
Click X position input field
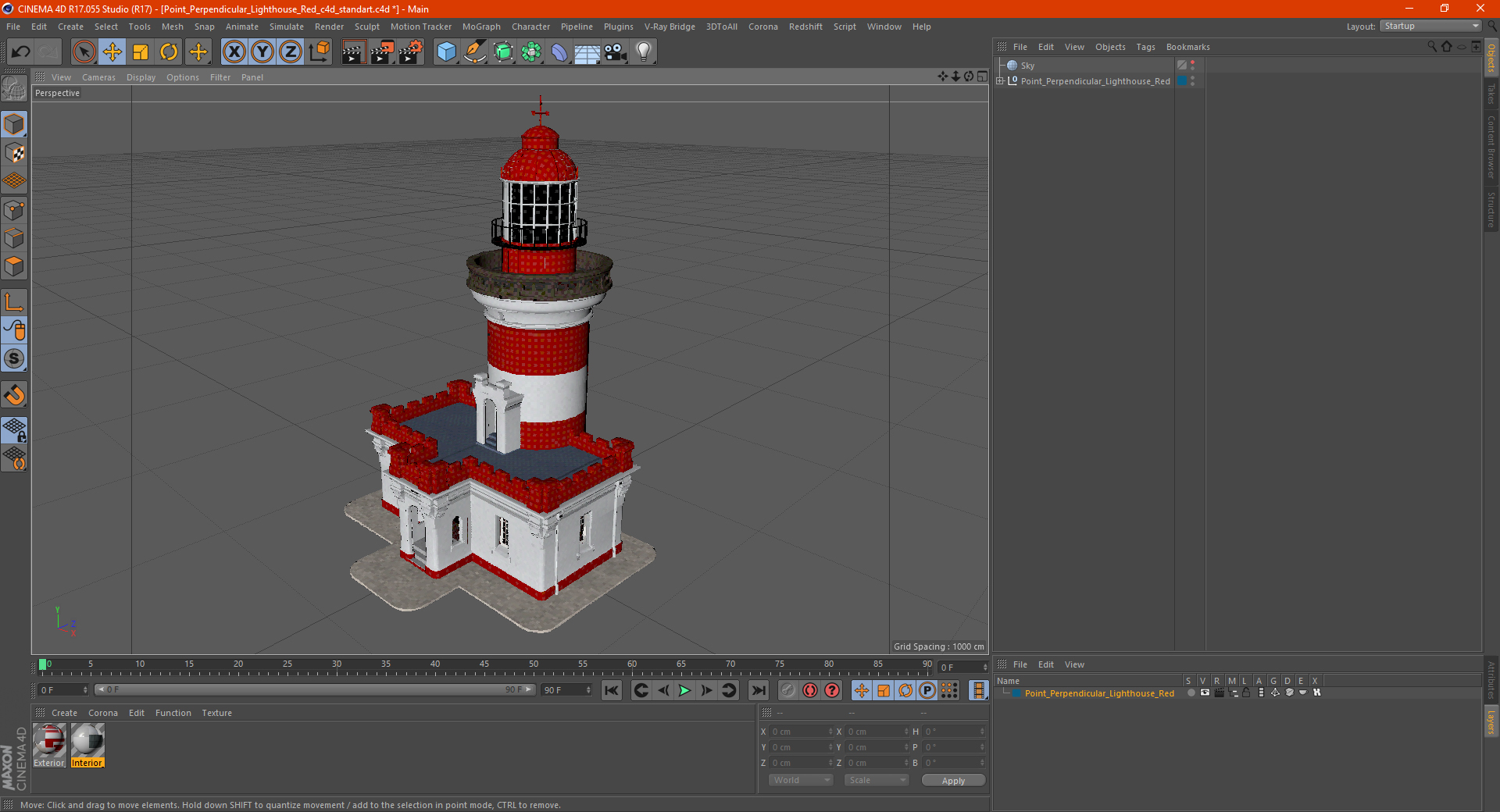click(x=801, y=732)
